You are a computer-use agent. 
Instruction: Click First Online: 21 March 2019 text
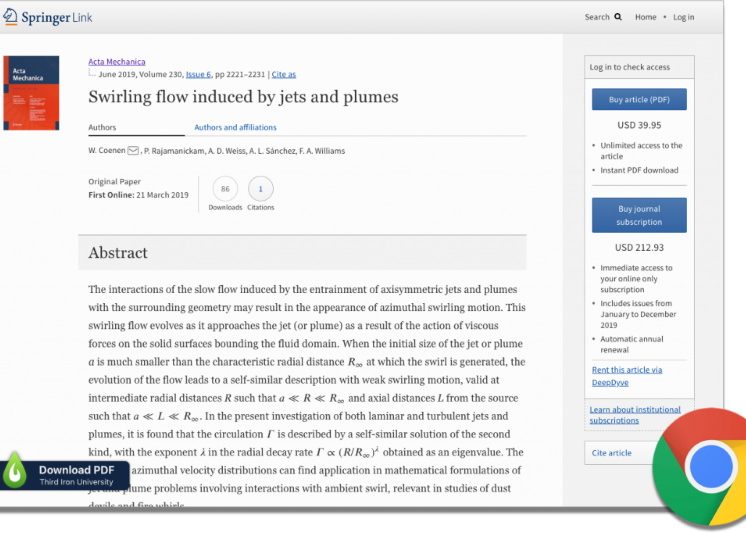tap(138, 195)
